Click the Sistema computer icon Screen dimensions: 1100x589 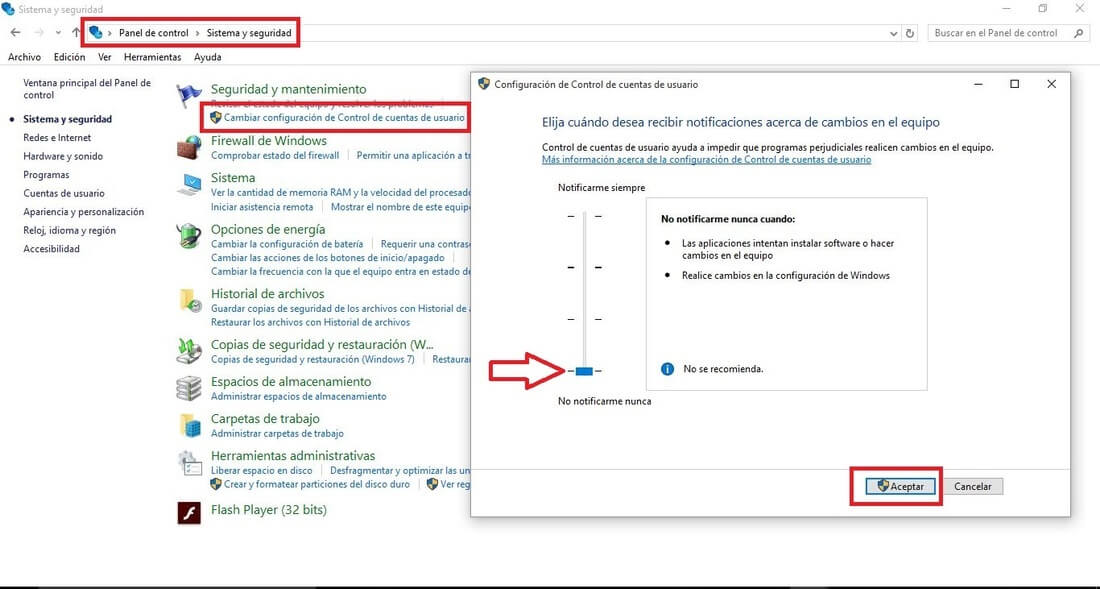(x=189, y=184)
